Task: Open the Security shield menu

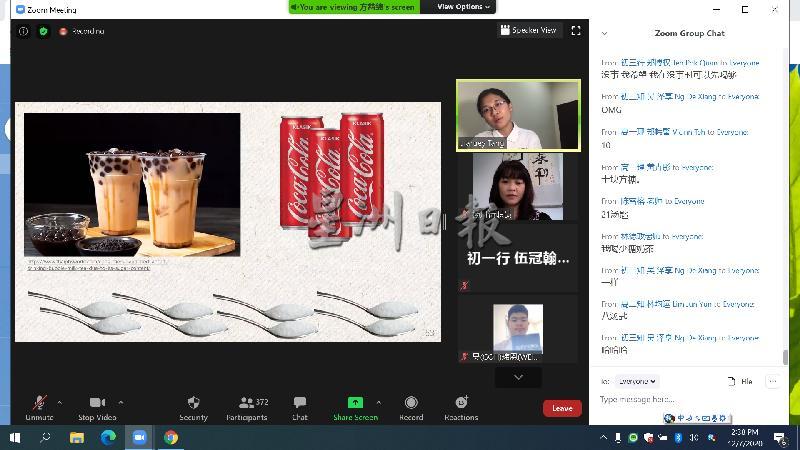Action: [x=193, y=408]
